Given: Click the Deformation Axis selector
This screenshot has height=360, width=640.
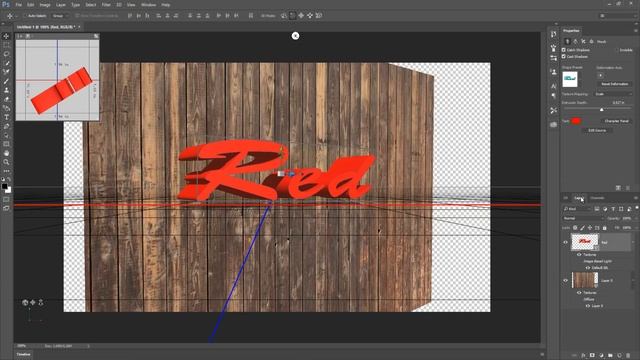Looking at the screenshot, I should (600, 76).
